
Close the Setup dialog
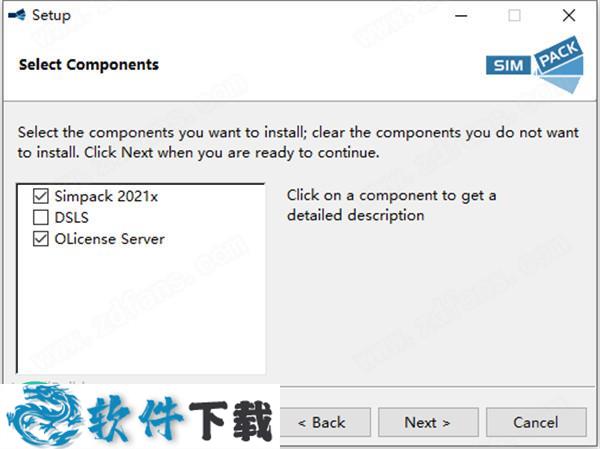[x=568, y=15]
